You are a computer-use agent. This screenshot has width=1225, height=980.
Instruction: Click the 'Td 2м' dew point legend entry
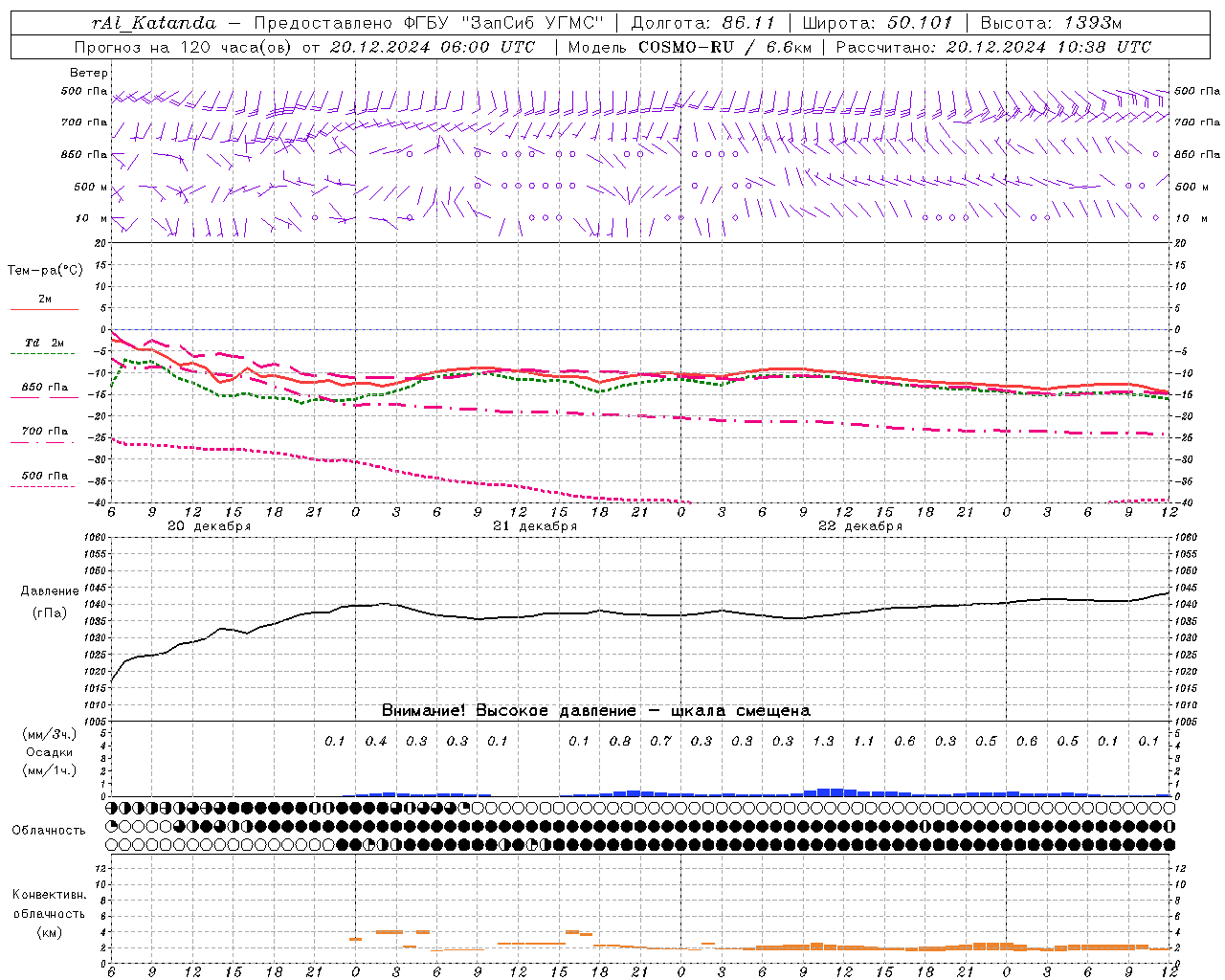click(x=44, y=343)
